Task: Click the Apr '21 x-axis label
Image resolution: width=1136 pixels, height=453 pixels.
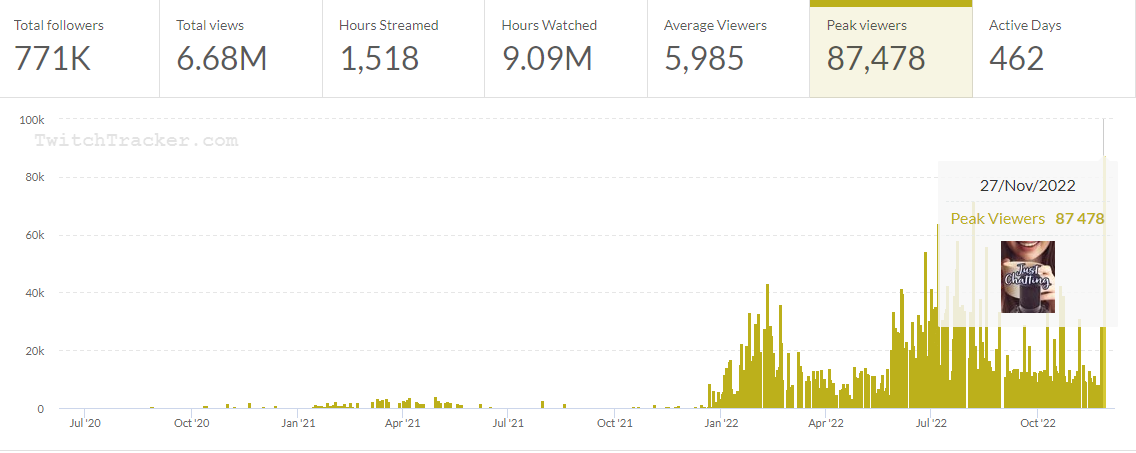Action: [x=402, y=423]
